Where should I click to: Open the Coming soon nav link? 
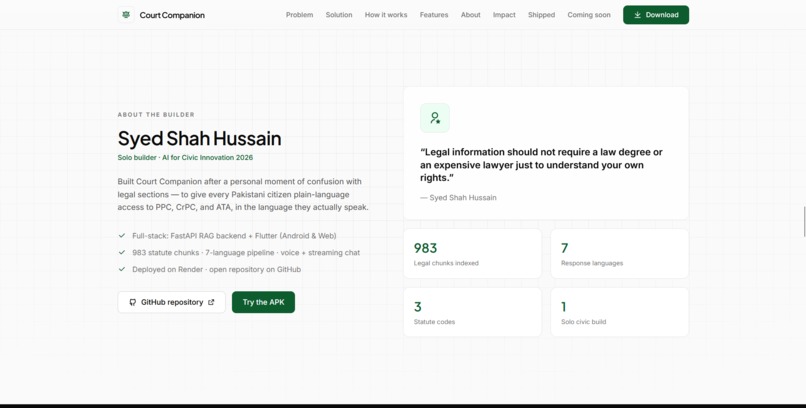(589, 15)
